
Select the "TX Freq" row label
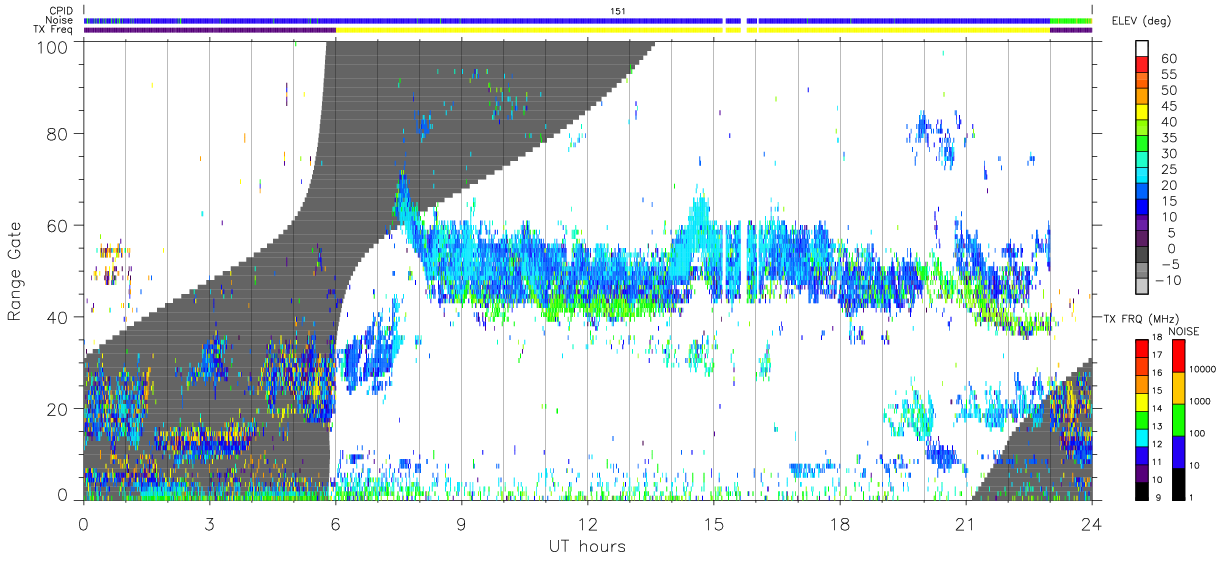55,29
